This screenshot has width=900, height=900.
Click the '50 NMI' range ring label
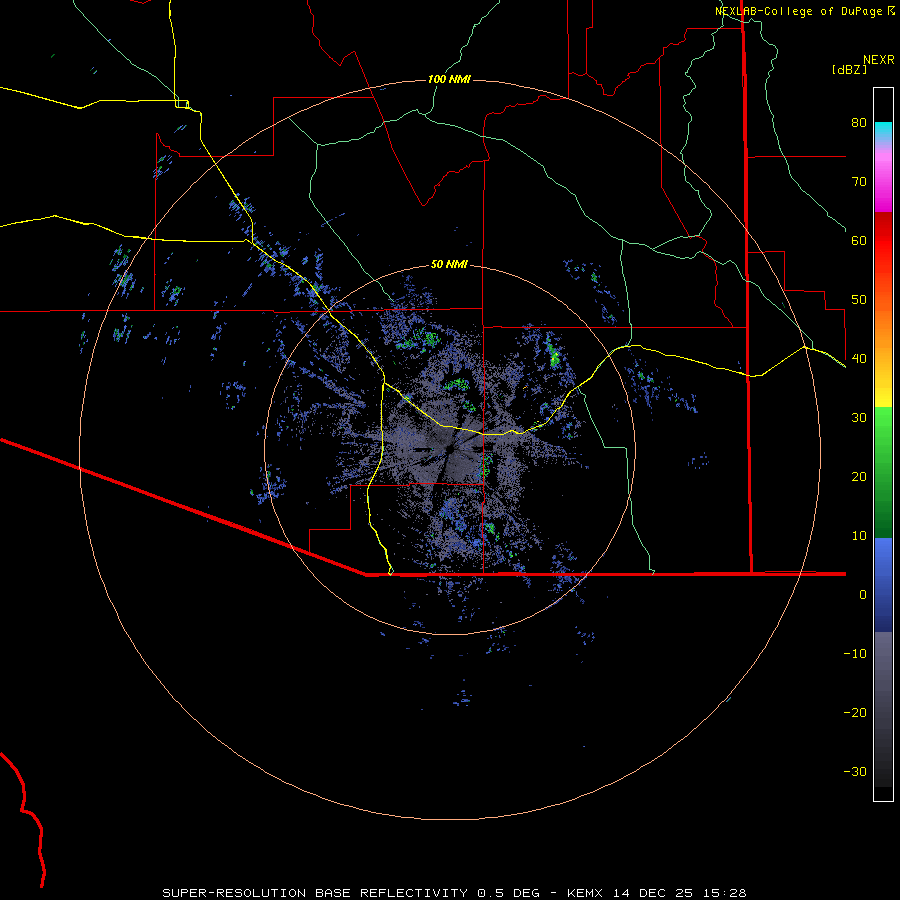pos(449,265)
